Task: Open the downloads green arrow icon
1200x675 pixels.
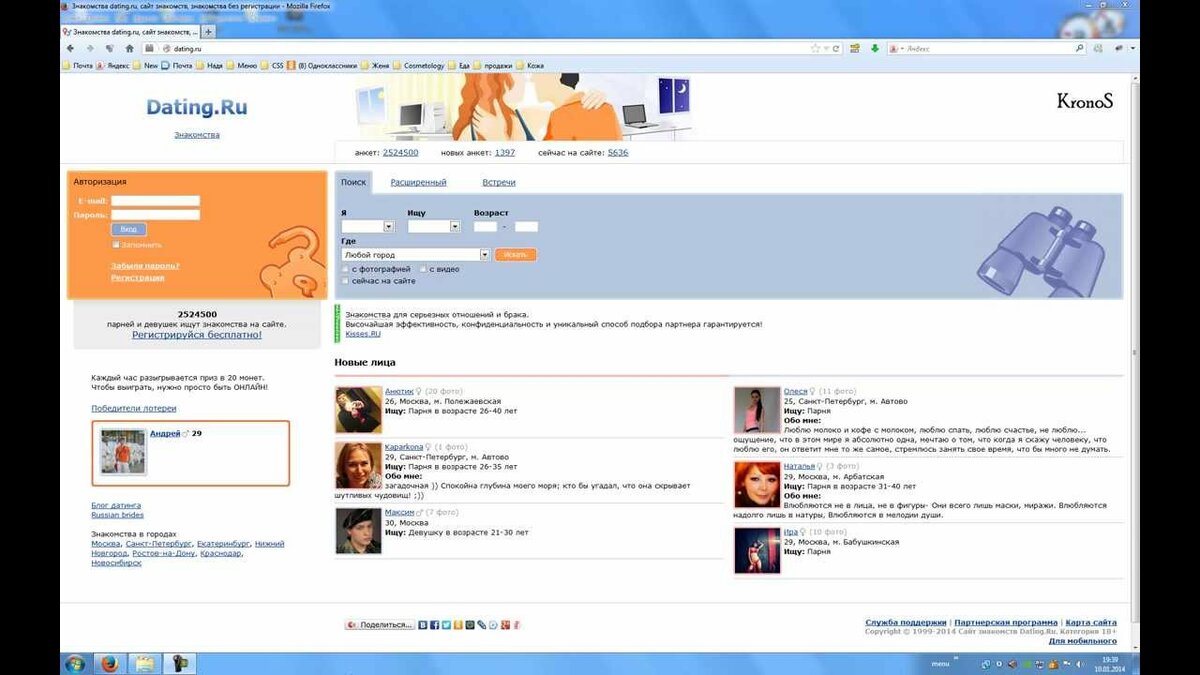Action: (x=874, y=48)
